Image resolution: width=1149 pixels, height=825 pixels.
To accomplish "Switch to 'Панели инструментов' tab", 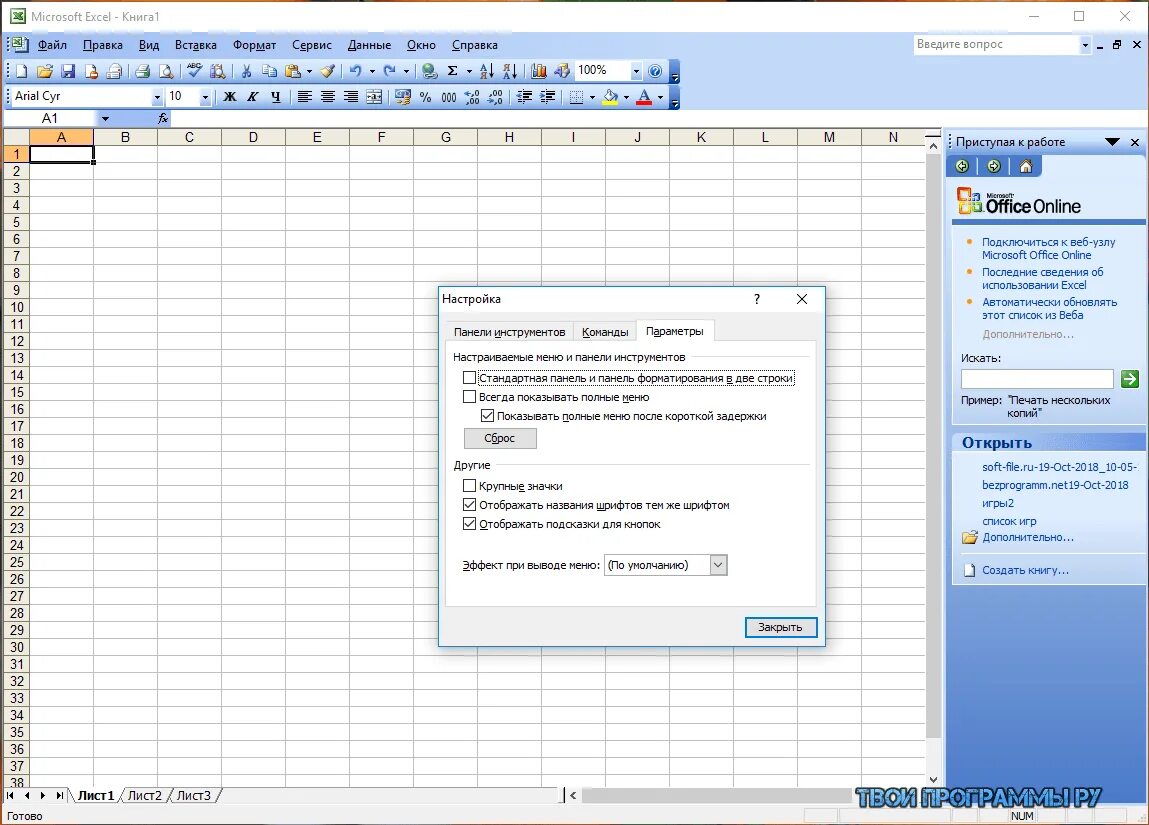I will 509,332.
